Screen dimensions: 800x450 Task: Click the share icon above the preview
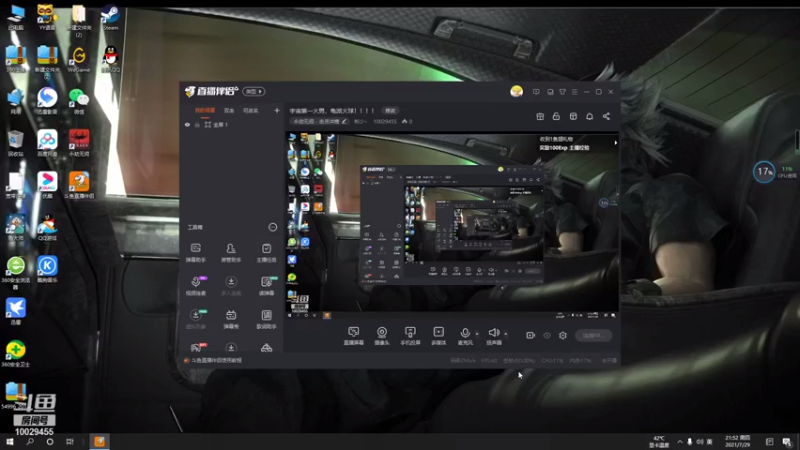(x=606, y=116)
